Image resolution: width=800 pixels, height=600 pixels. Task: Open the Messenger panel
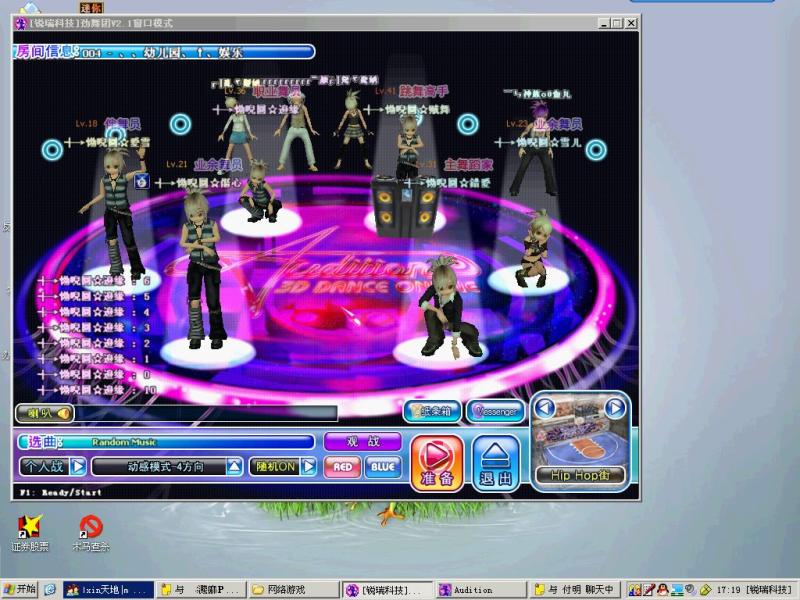495,411
